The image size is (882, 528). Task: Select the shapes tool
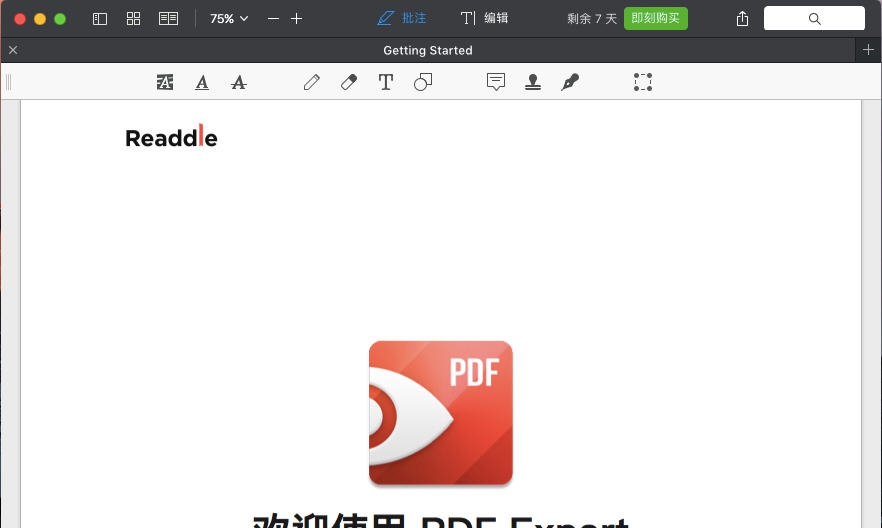(x=423, y=82)
